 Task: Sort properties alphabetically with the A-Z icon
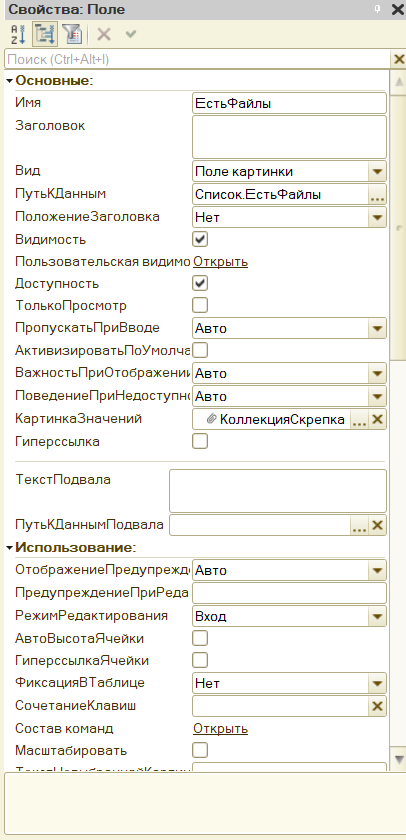pos(18,35)
